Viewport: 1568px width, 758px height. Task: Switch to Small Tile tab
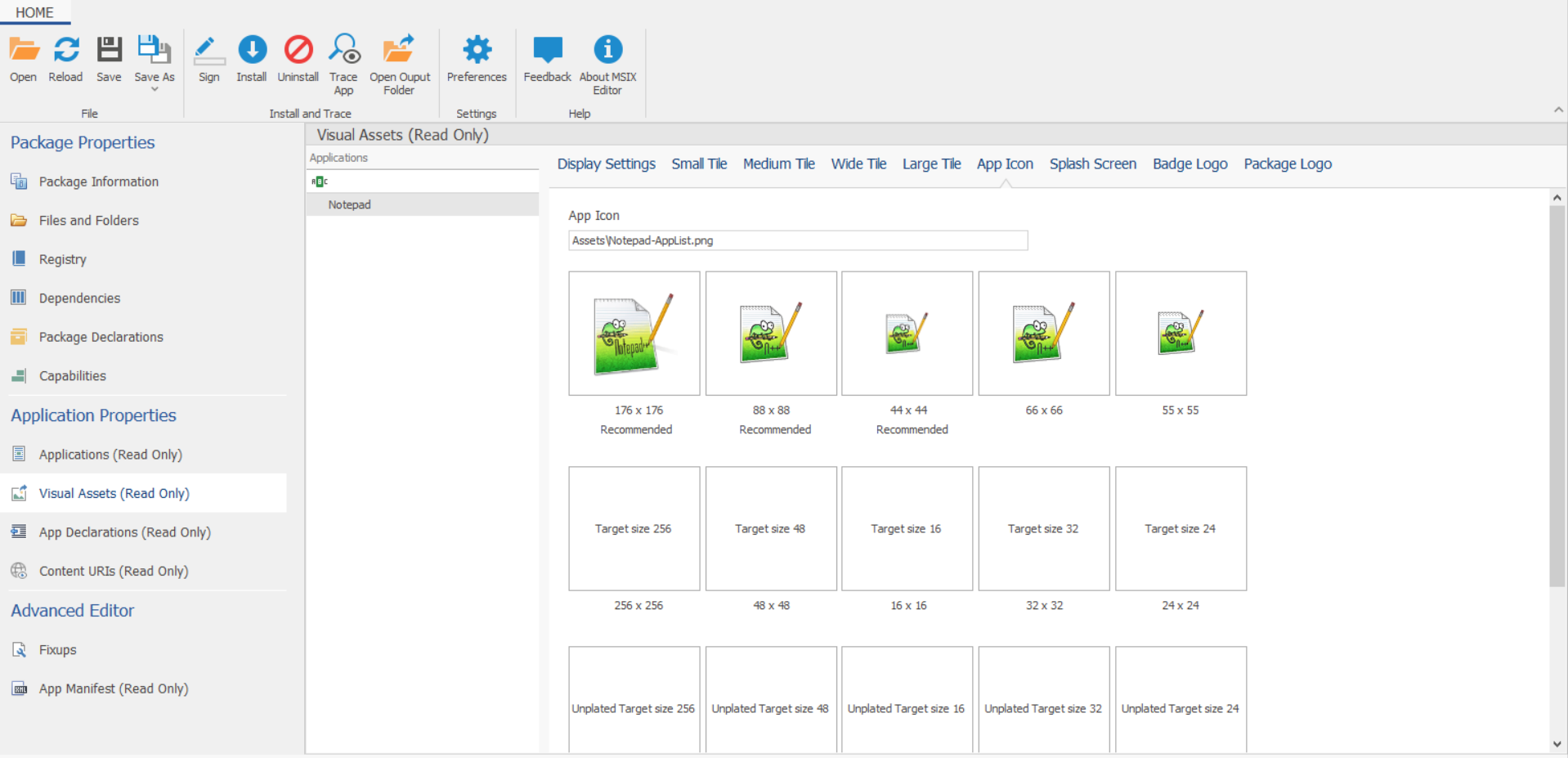pos(699,164)
